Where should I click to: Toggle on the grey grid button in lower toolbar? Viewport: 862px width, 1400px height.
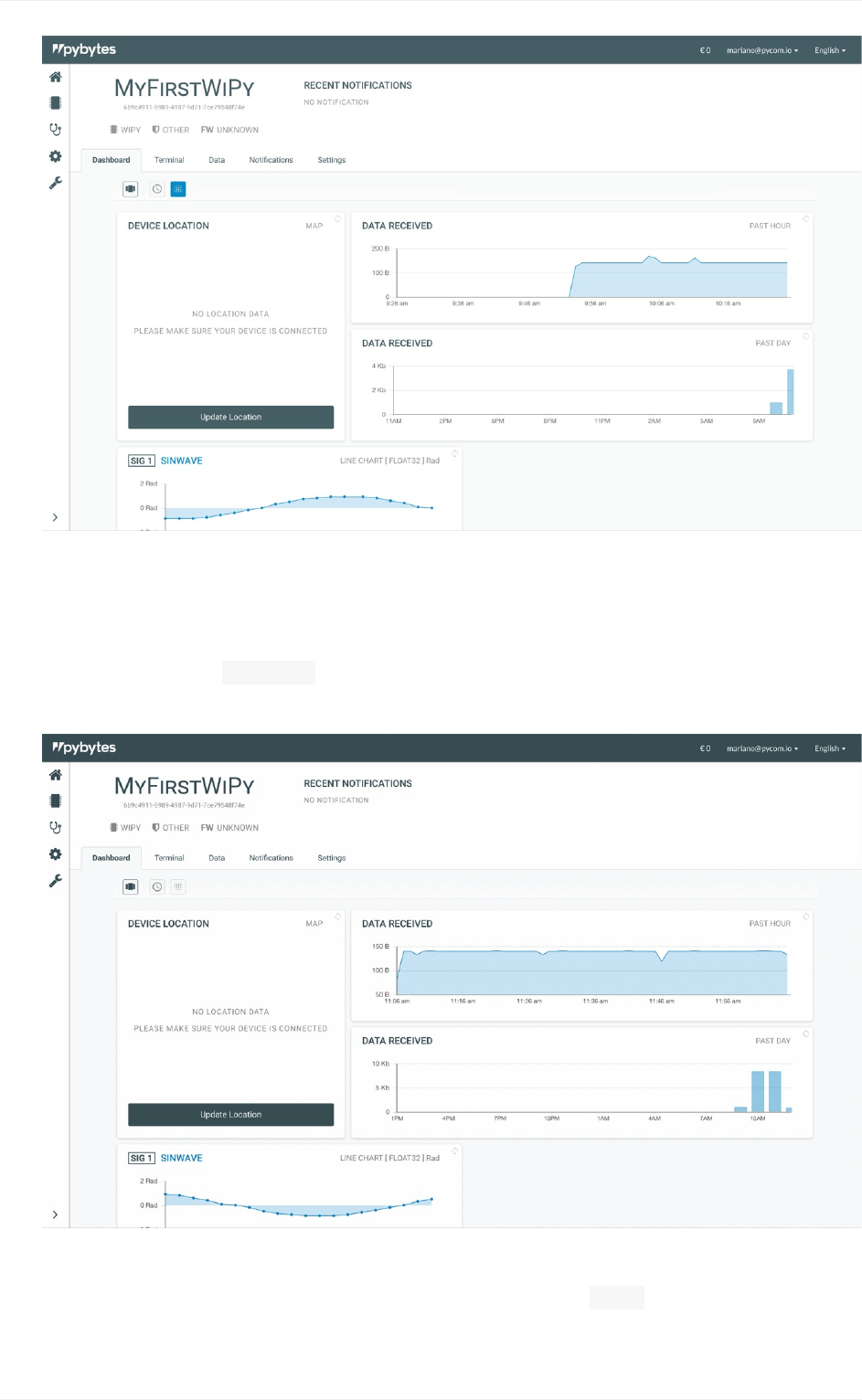point(178,886)
